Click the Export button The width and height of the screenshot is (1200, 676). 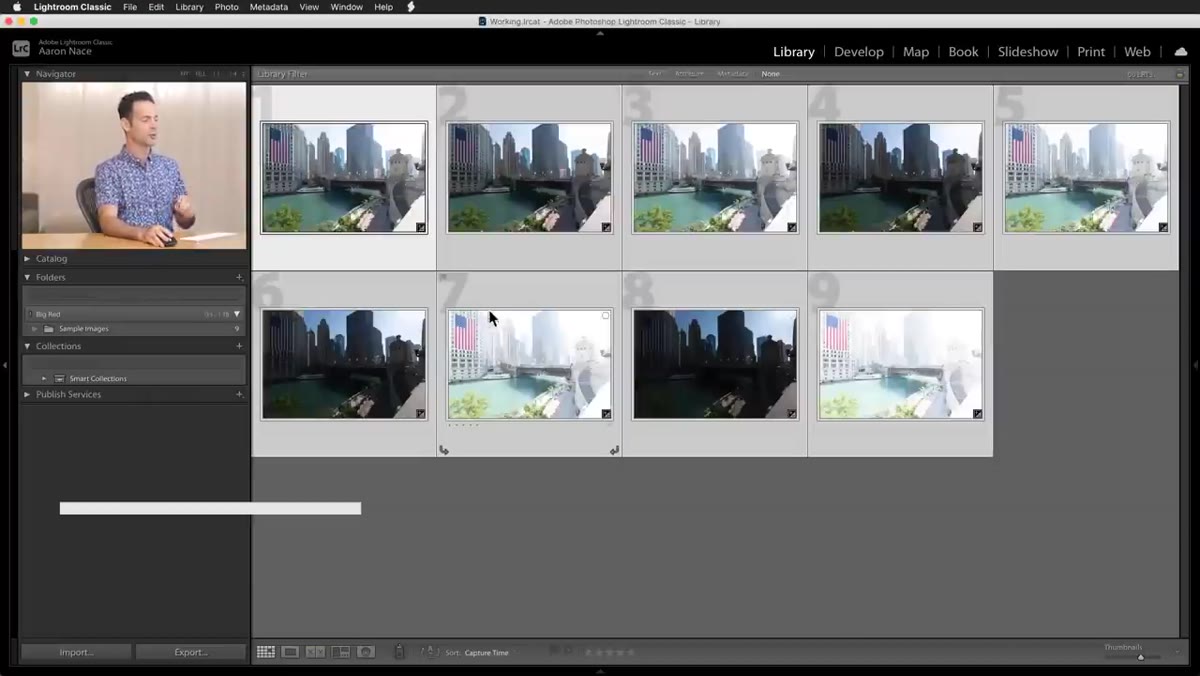point(191,652)
